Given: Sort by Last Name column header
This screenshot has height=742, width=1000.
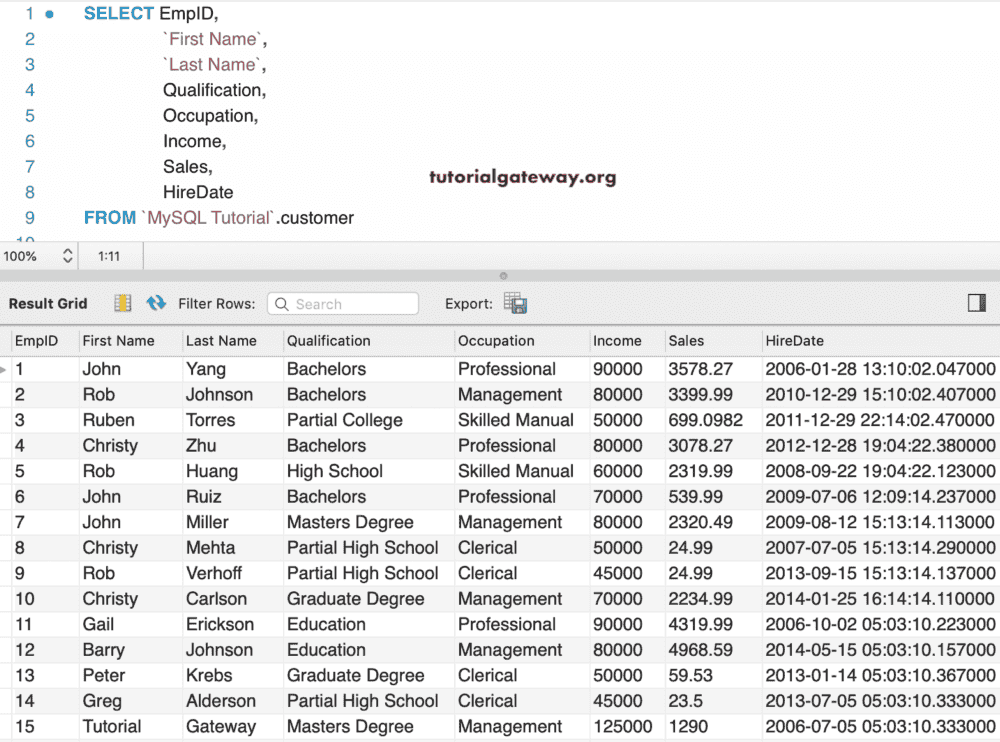Looking at the screenshot, I should coord(221,341).
